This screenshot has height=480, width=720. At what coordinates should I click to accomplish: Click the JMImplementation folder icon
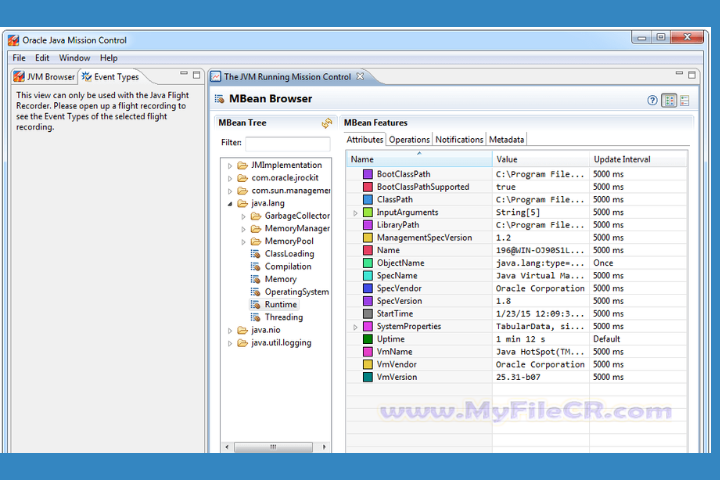point(242,165)
